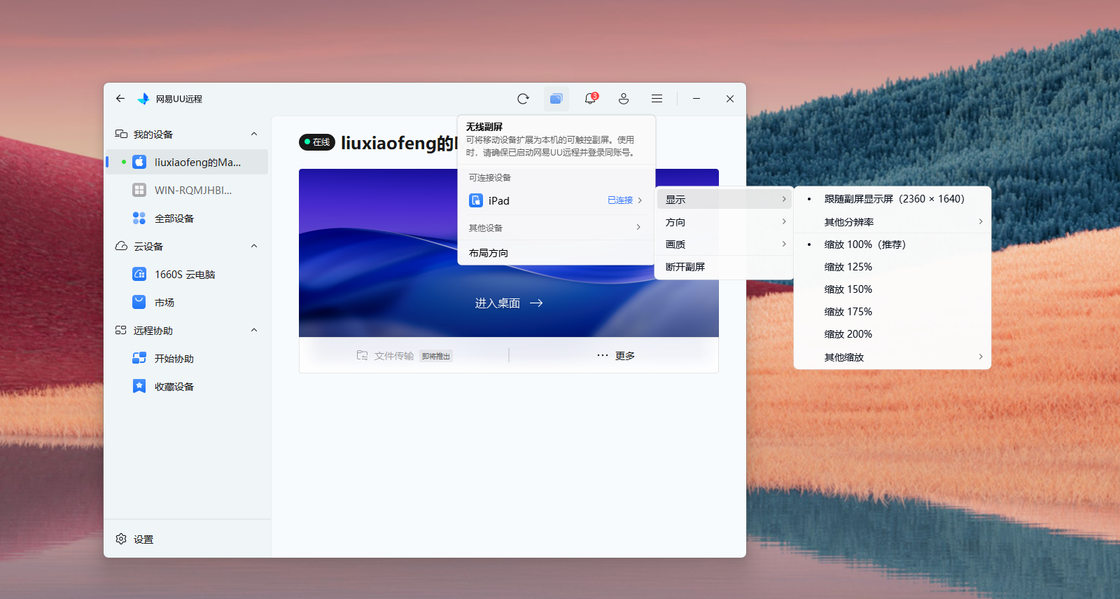The width and height of the screenshot is (1120, 599).
Task: Click the 文件传输 folder icon
Action: [362, 356]
